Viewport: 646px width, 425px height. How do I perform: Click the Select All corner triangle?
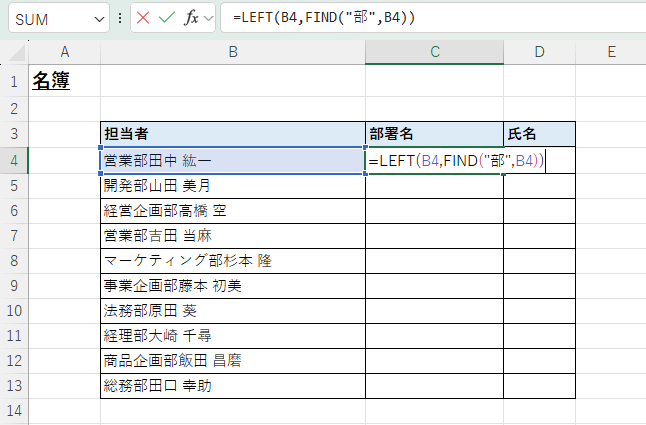pyautogui.click(x=16, y=52)
